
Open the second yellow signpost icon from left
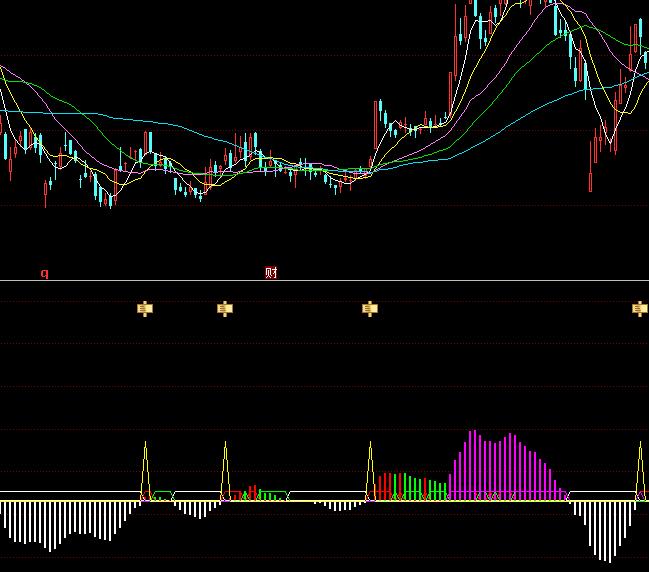click(225, 309)
